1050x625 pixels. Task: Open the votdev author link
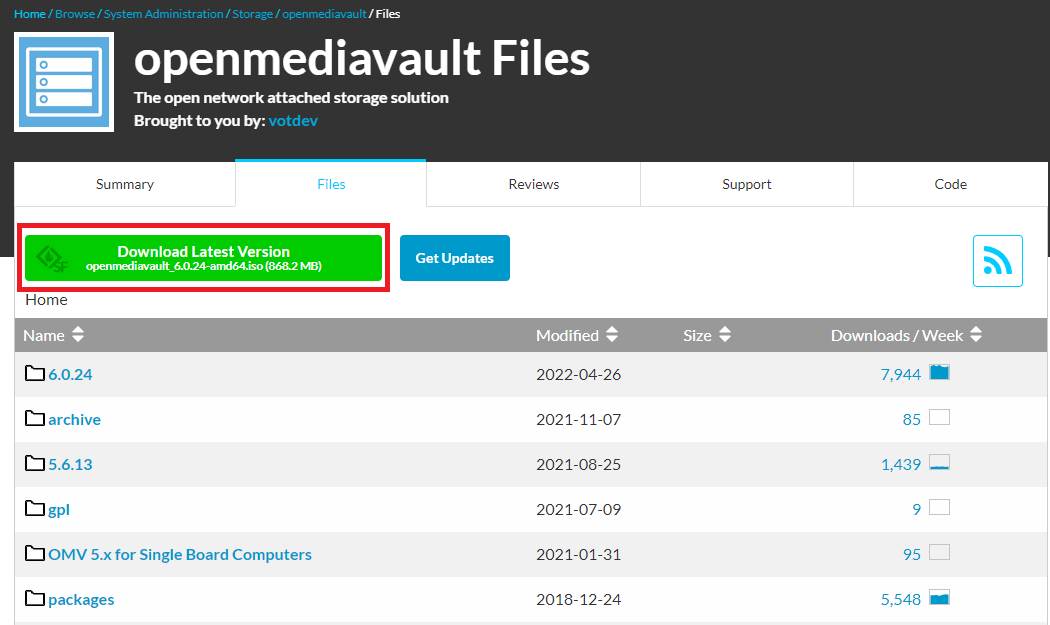293,121
